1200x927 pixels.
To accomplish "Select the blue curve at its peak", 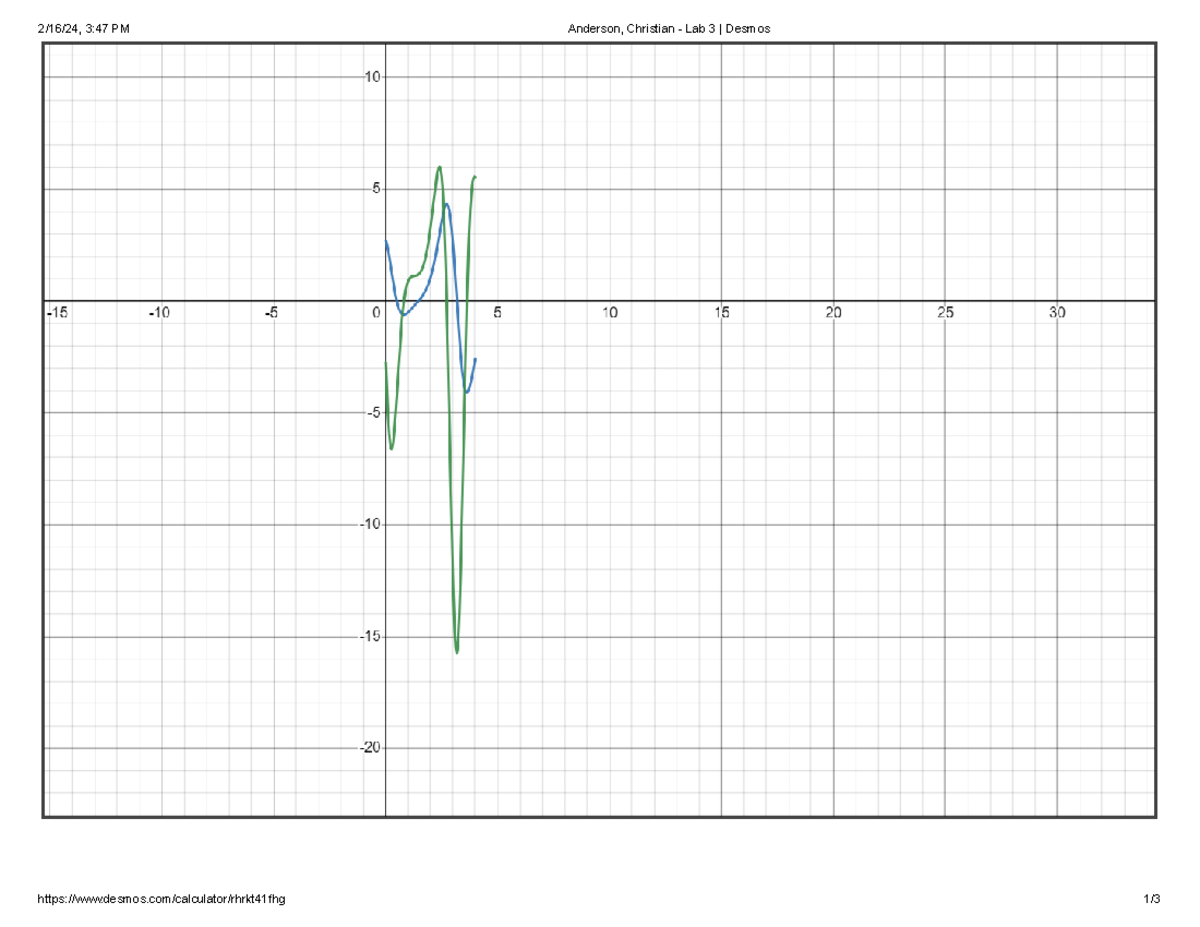I will click(x=447, y=205).
